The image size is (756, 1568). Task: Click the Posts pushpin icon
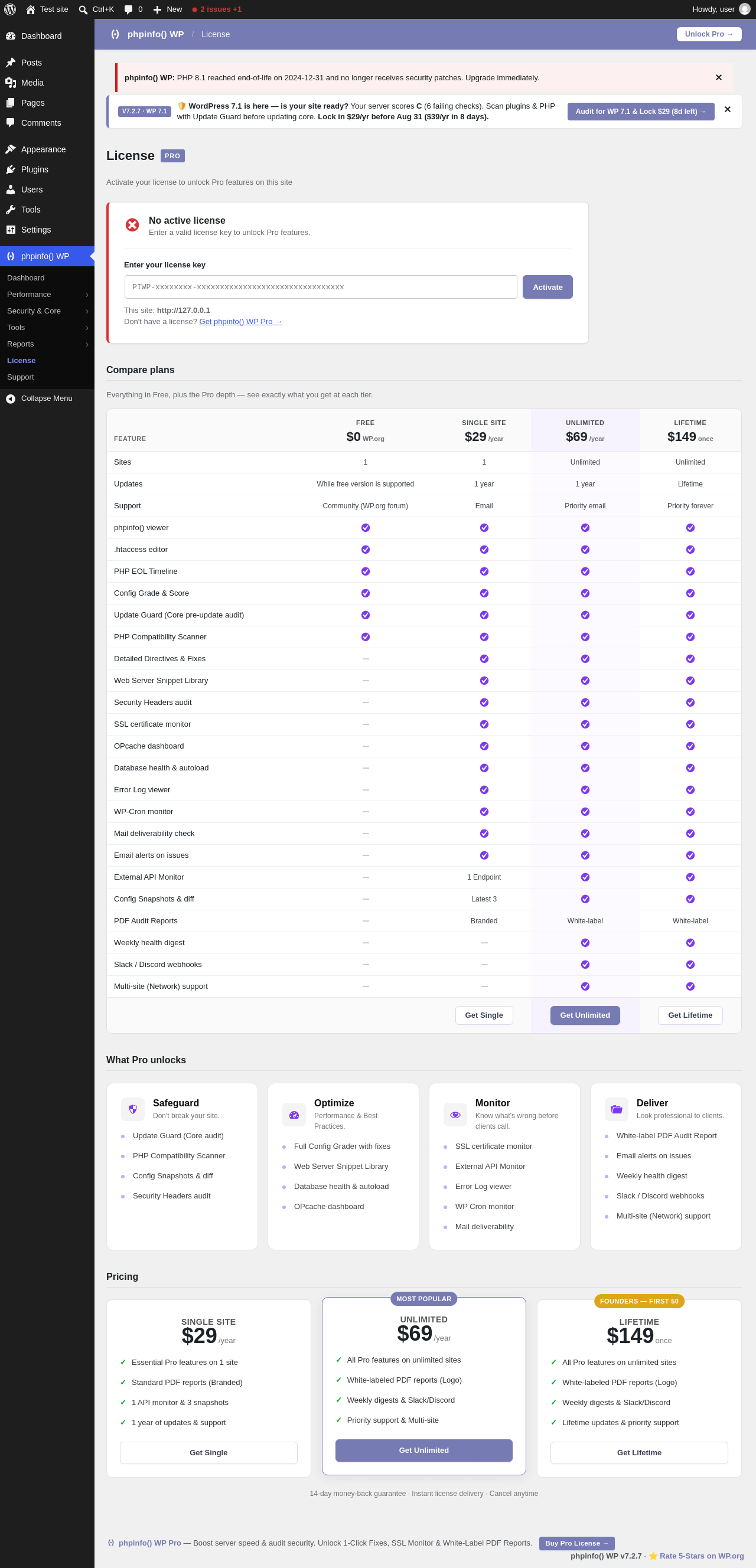coord(11,63)
